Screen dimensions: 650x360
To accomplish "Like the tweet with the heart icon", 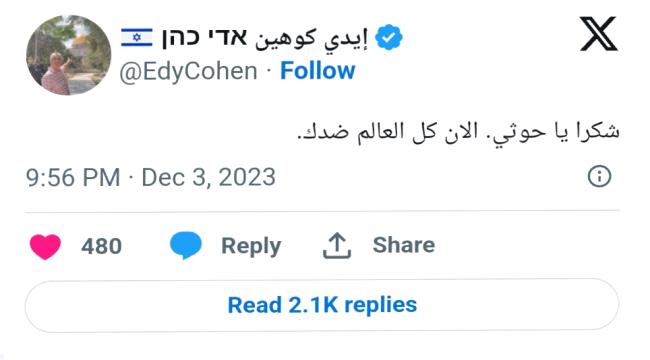I will tap(45, 246).
